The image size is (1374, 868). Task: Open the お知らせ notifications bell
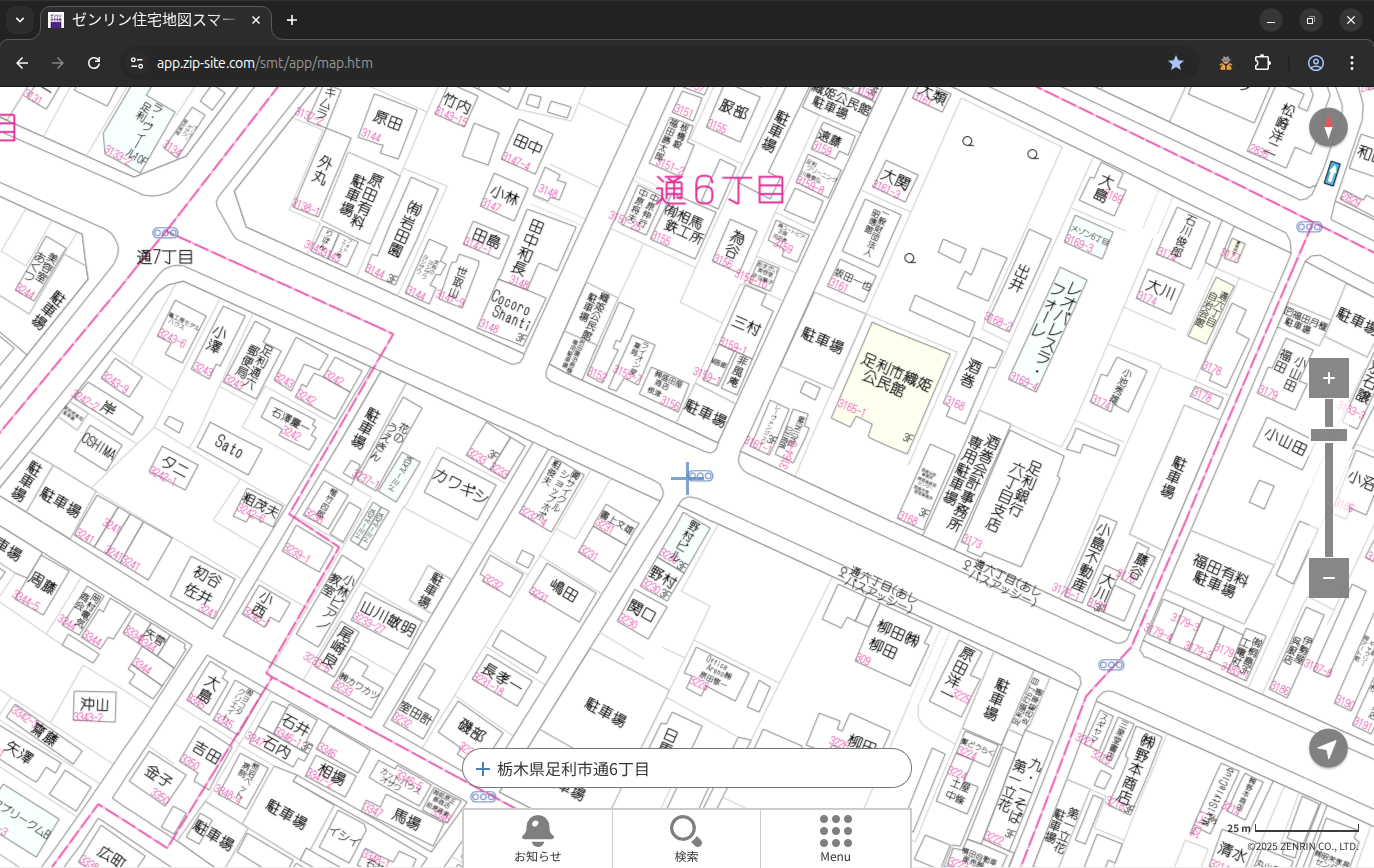tap(537, 838)
